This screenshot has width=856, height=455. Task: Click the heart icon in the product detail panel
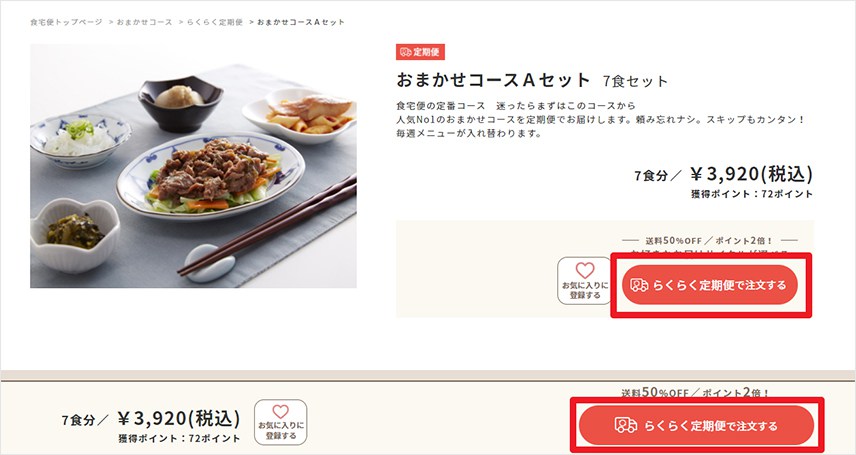(x=585, y=270)
